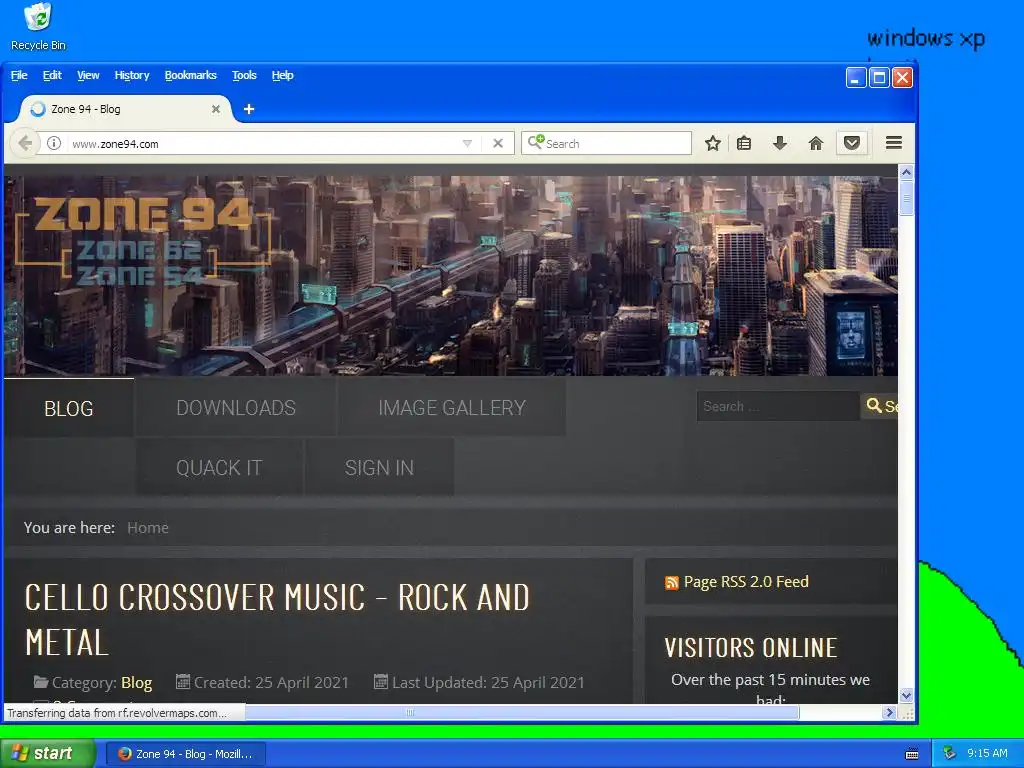The width and height of the screenshot is (1024, 768).
Task: Go to home page via house icon
Action: pos(816,143)
